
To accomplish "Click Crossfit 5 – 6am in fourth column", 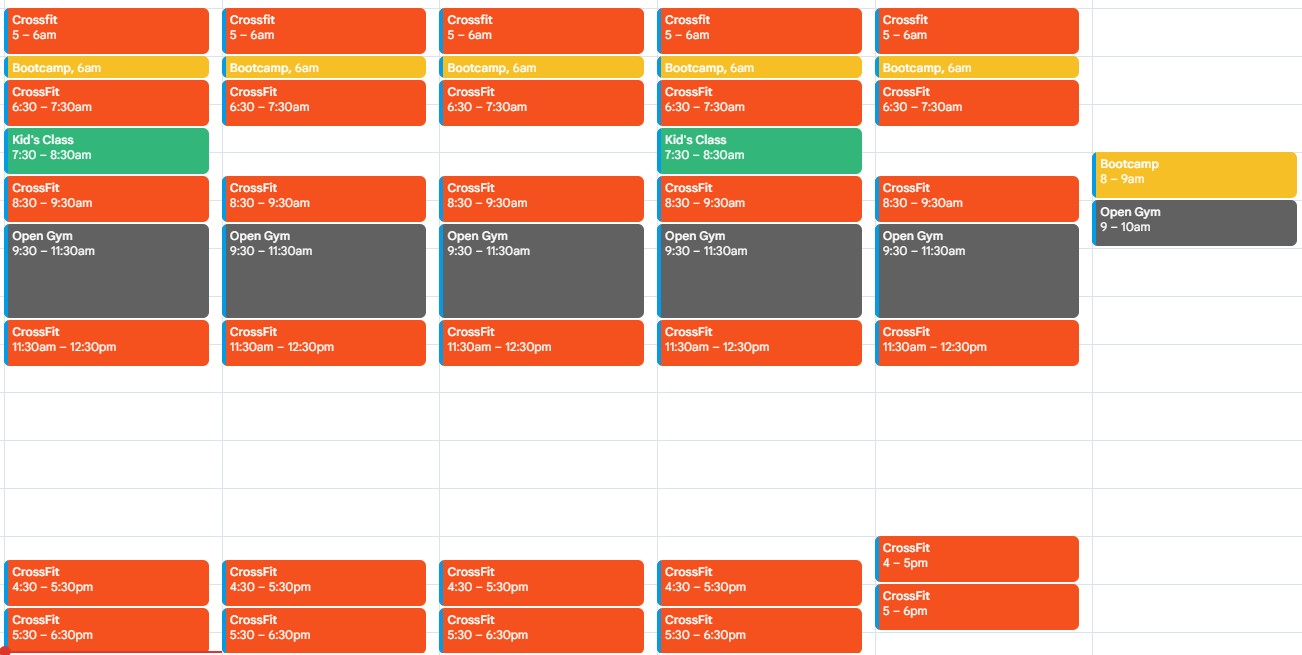I will click(x=759, y=31).
